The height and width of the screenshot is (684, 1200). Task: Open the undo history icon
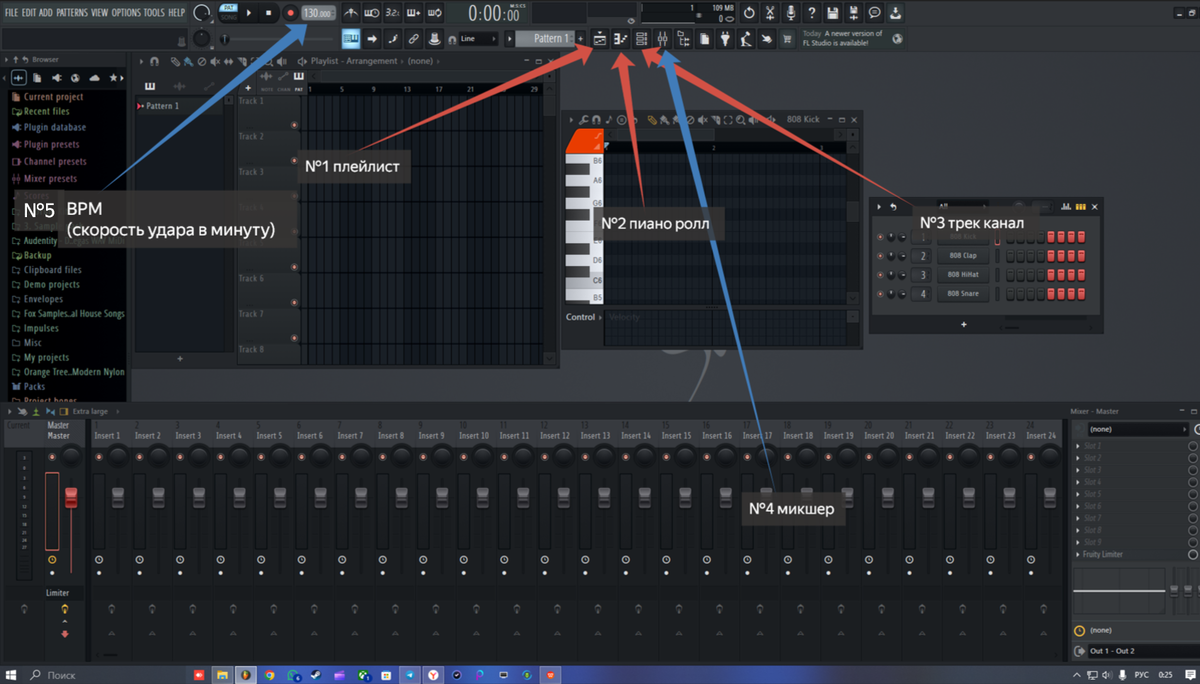(x=749, y=13)
